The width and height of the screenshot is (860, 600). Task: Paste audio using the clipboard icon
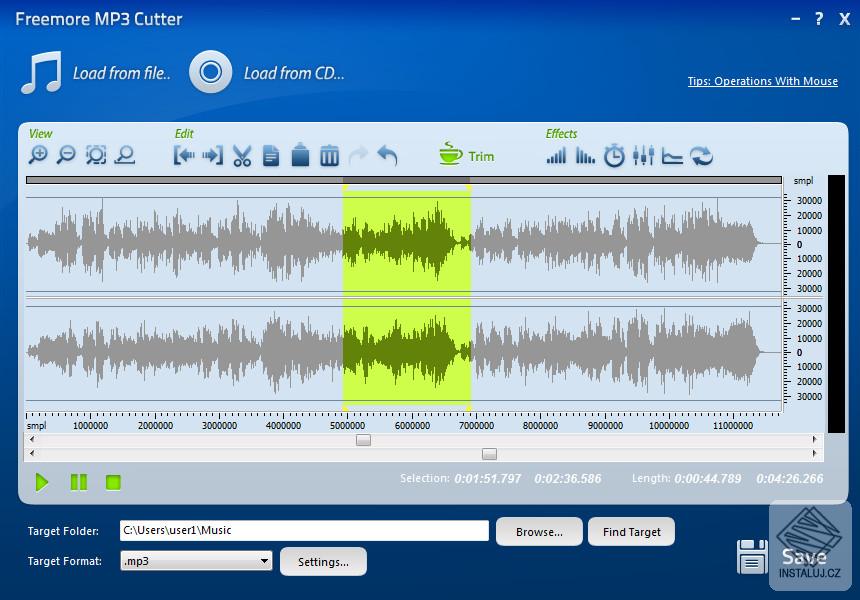(300, 155)
